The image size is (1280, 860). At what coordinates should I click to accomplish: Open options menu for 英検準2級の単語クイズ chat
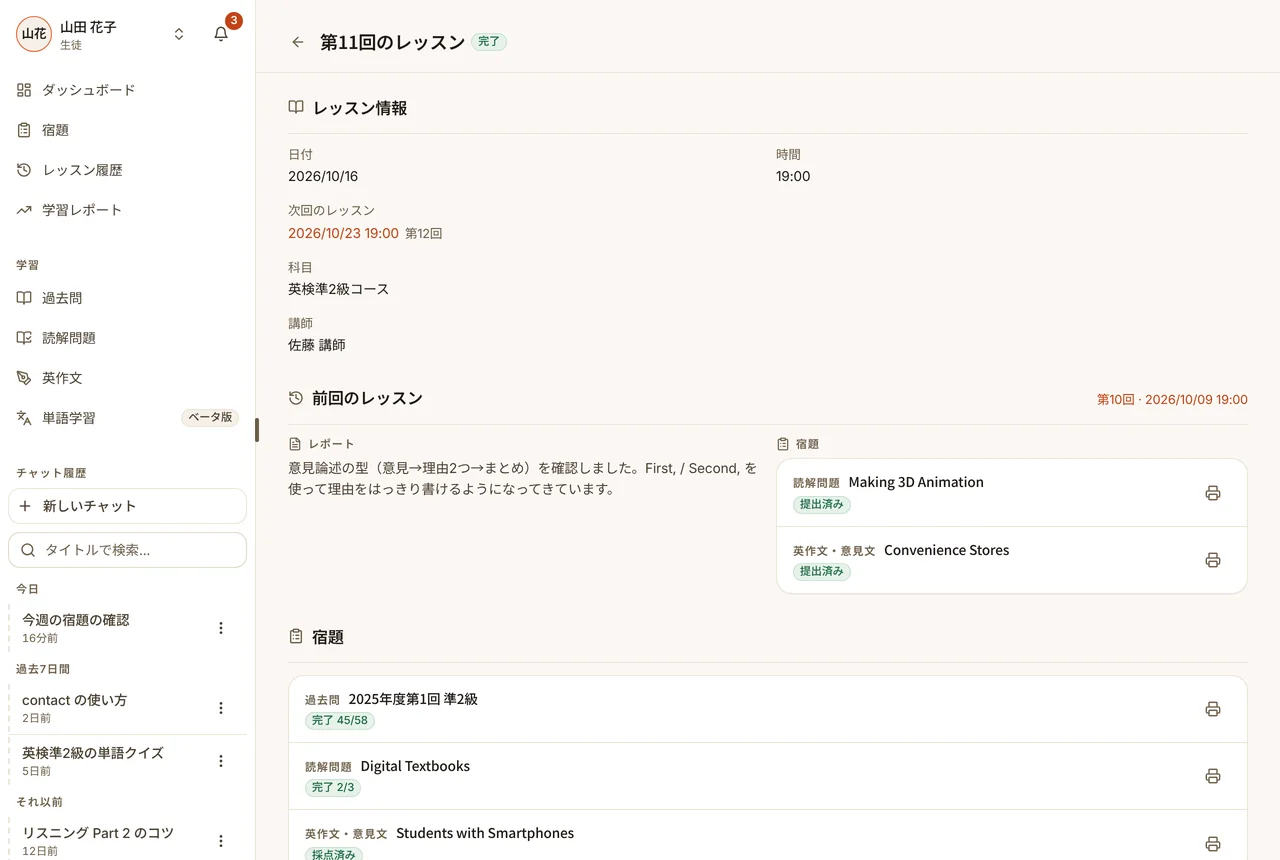(221, 761)
